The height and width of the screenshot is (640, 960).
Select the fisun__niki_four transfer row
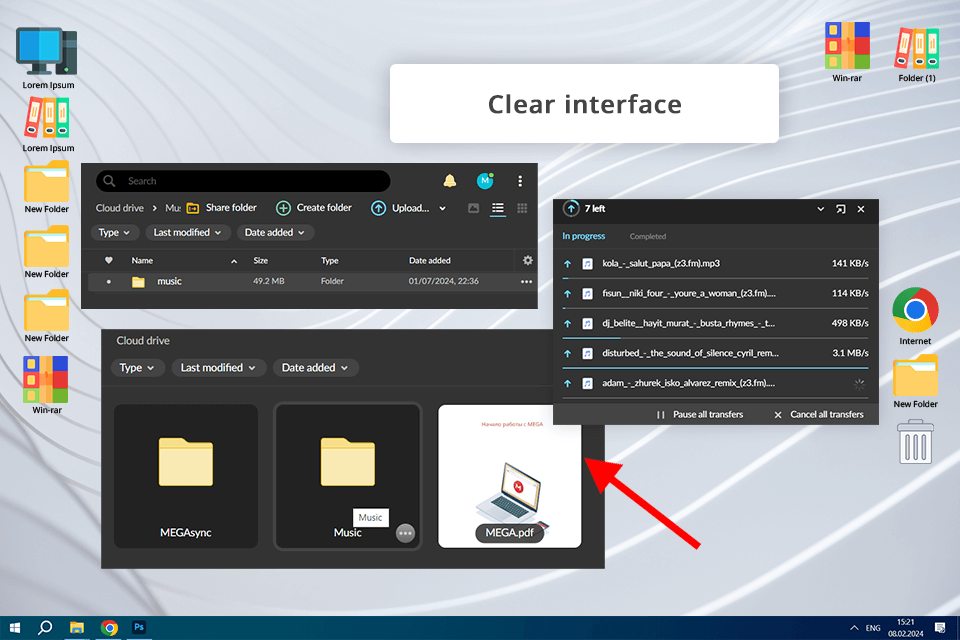click(x=715, y=293)
